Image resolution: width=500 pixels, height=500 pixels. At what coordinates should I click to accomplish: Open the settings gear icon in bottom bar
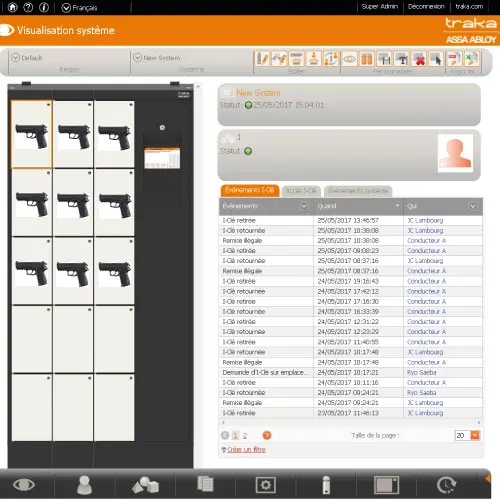pyautogui.click(x=265, y=485)
